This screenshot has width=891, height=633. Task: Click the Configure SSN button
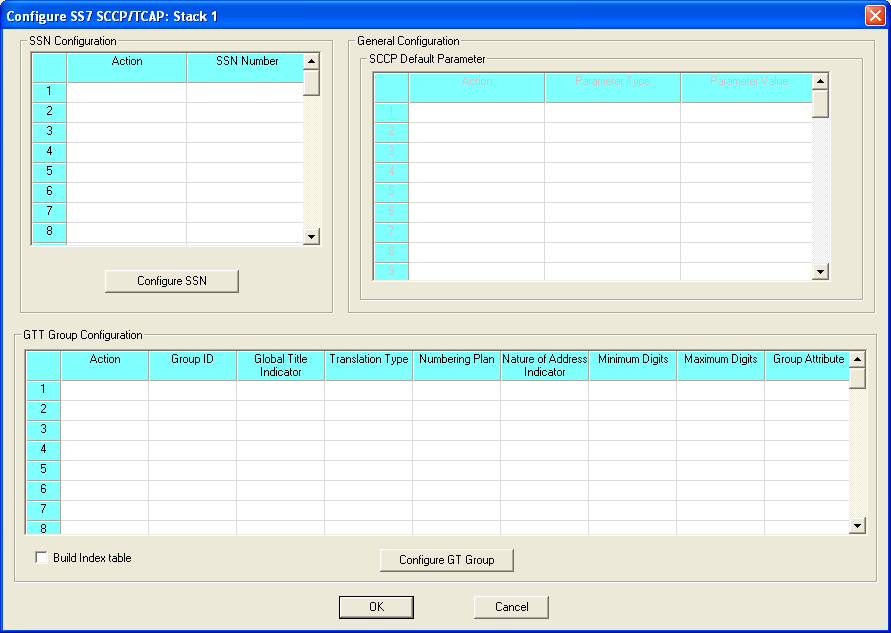point(171,281)
